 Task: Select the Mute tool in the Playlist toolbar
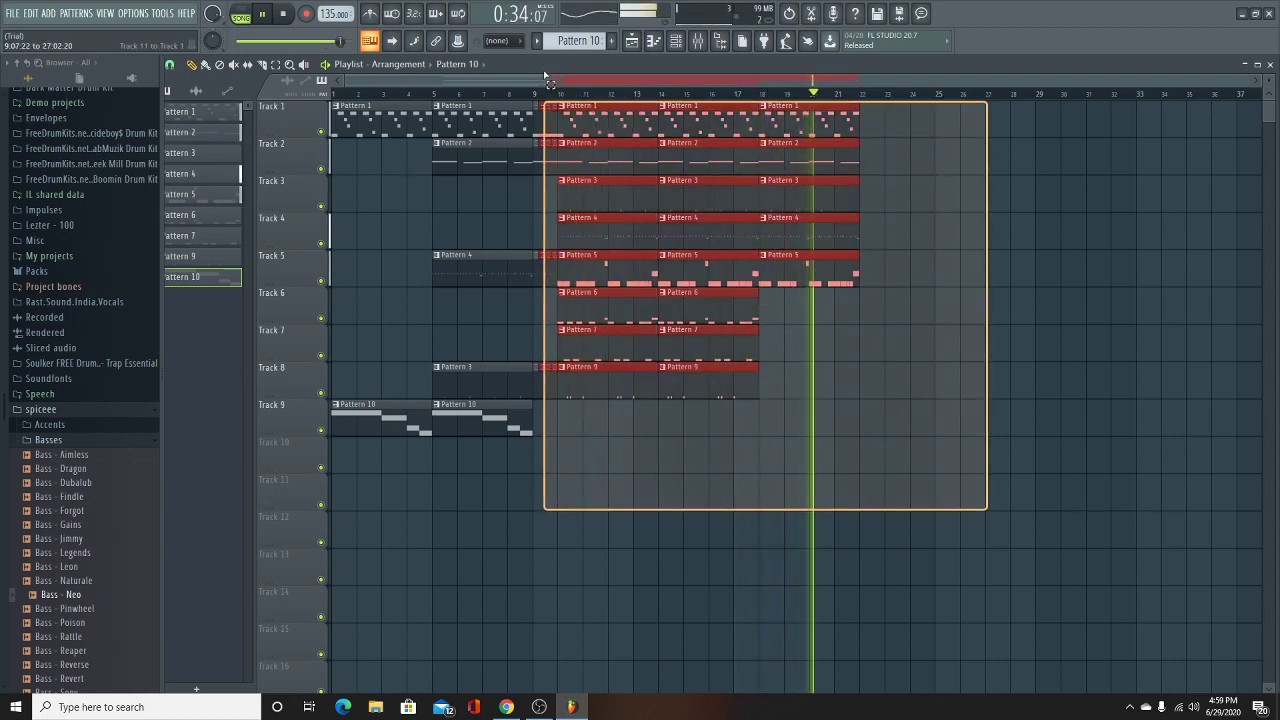click(233, 65)
